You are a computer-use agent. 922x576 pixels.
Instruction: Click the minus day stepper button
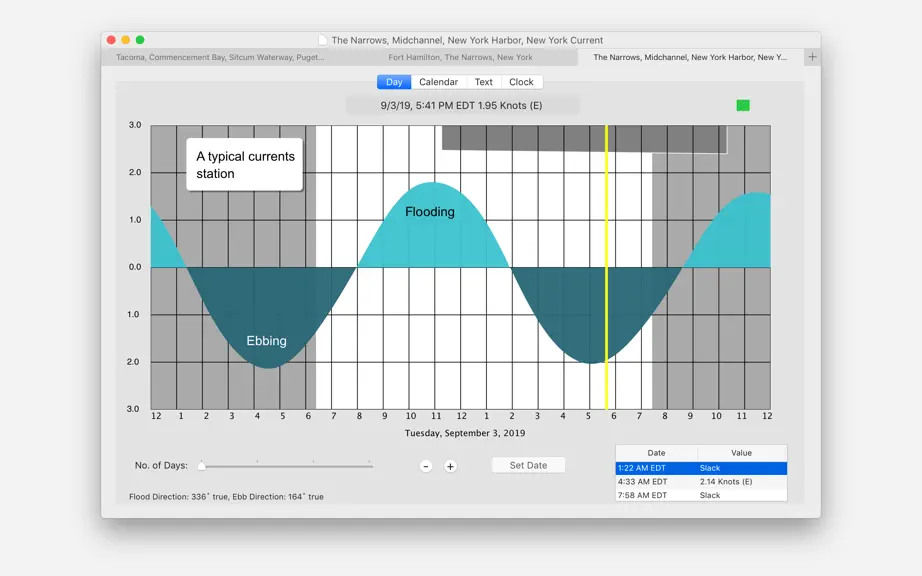(x=426, y=466)
